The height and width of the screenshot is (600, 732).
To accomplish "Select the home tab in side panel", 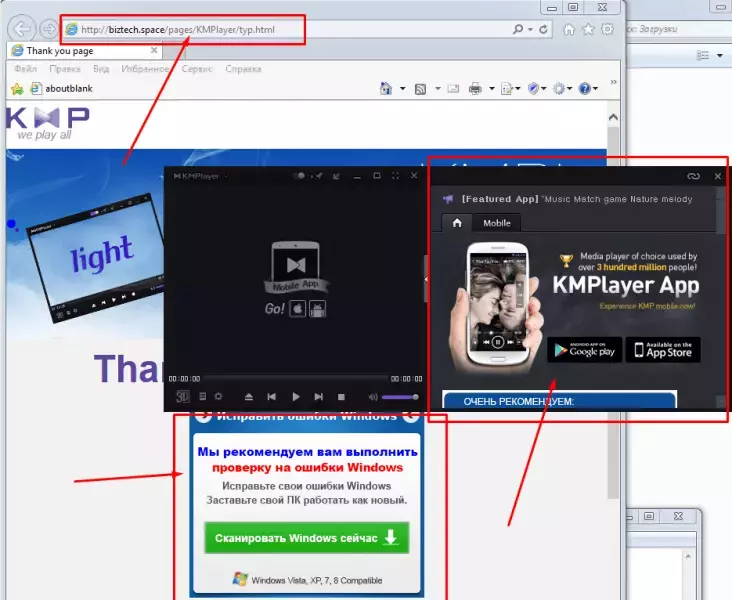I will tap(457, 223).
